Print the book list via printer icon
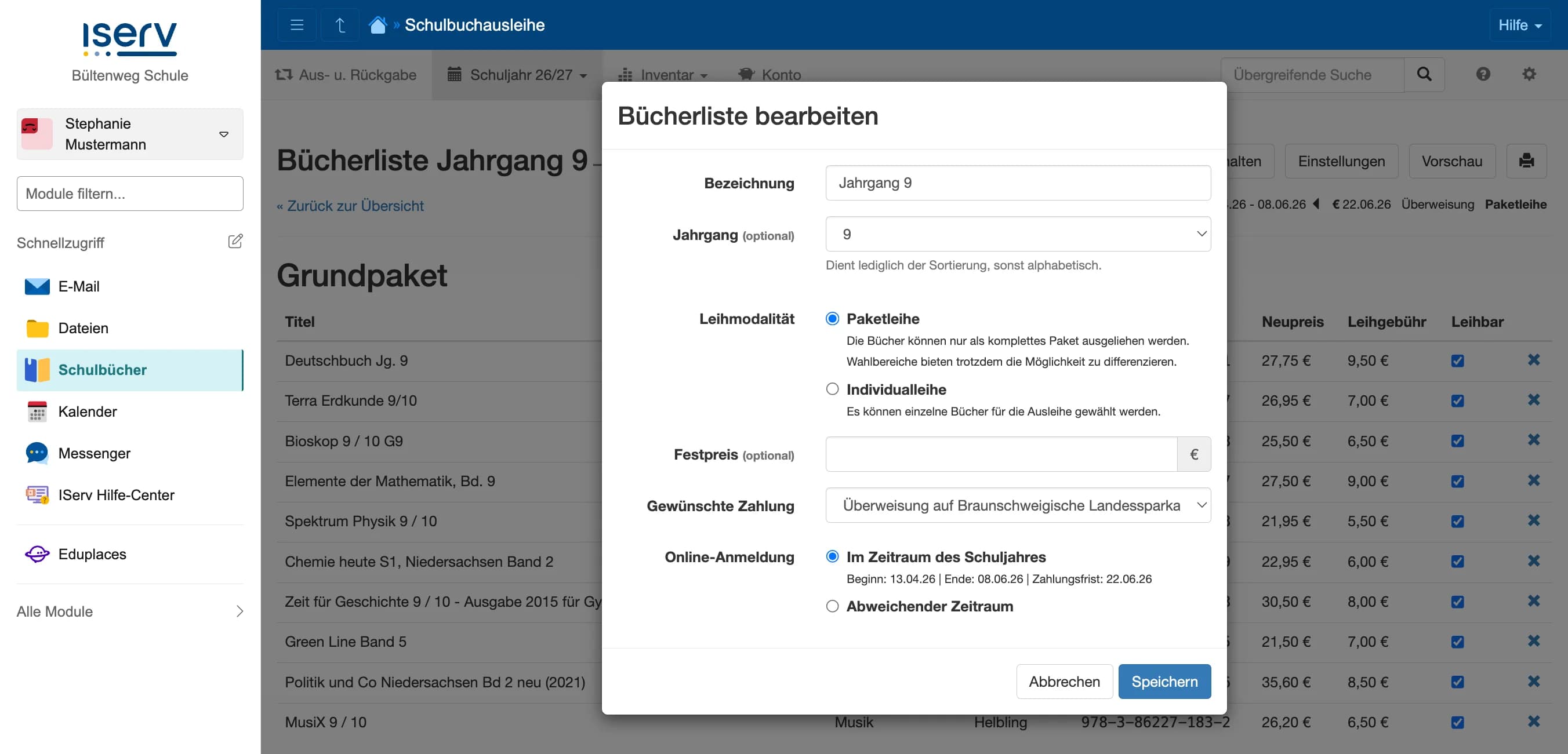The image size is (1568, 754). [x=1527, y=161]
